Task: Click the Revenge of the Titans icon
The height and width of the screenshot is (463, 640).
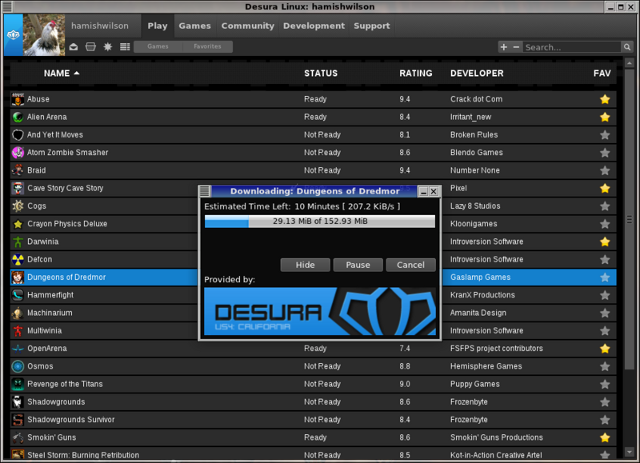Action: point(18,384)
